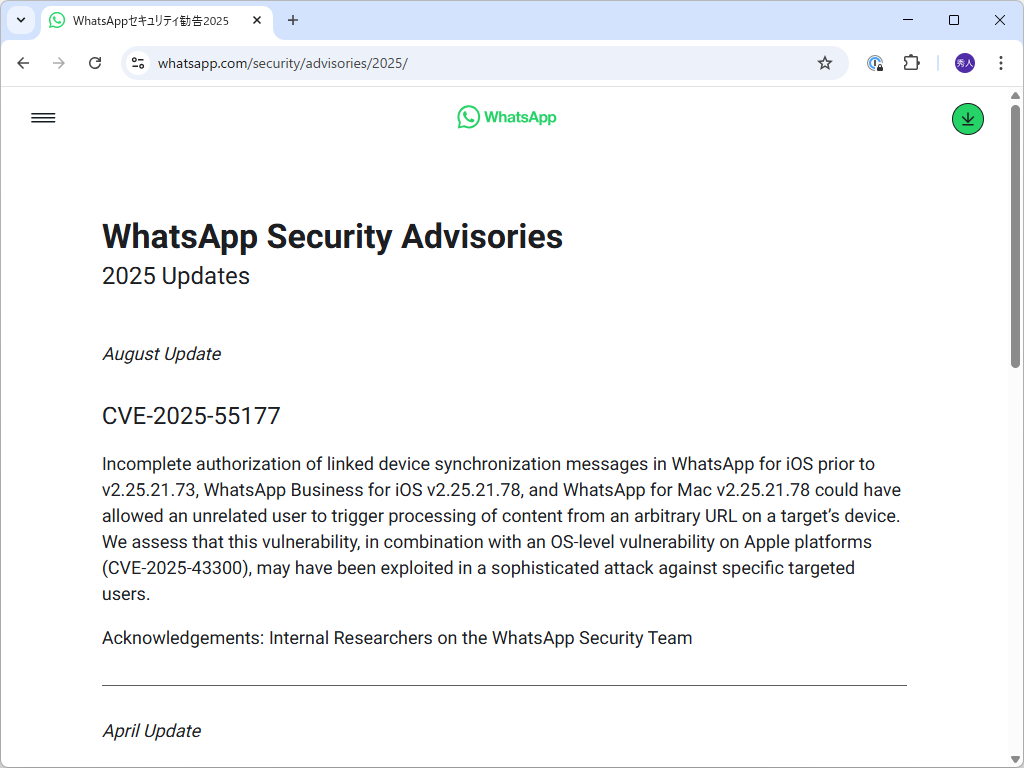Open the Chrome Extensions puzzle icon
Viewport: 1024px width, 768px height.
911,62
